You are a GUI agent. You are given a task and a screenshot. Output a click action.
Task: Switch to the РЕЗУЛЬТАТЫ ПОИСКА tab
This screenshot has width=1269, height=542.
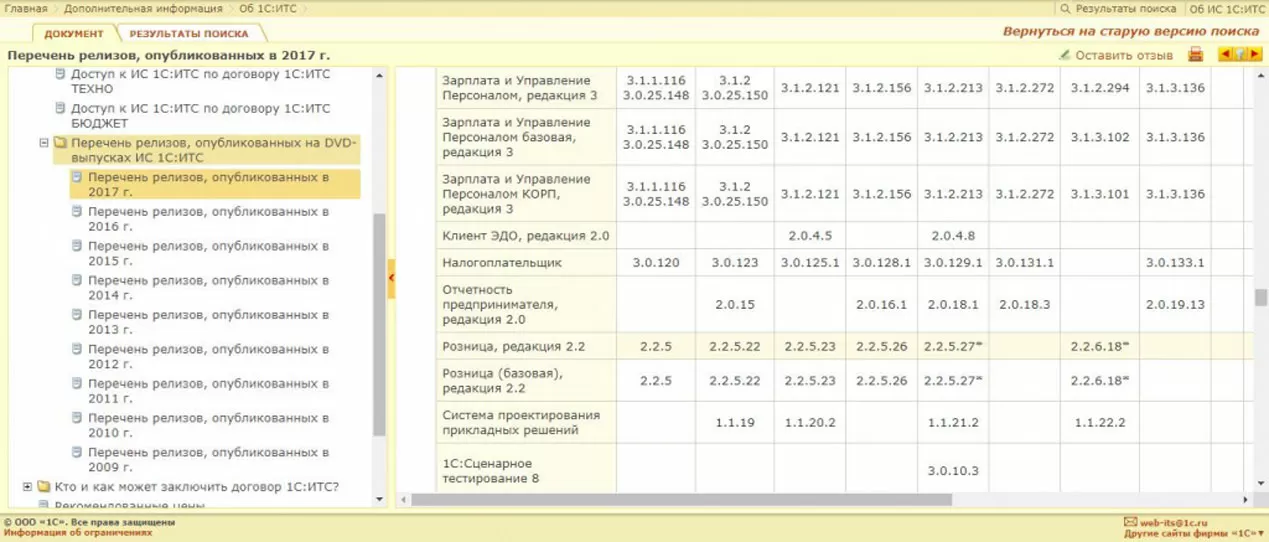(189, 34)
